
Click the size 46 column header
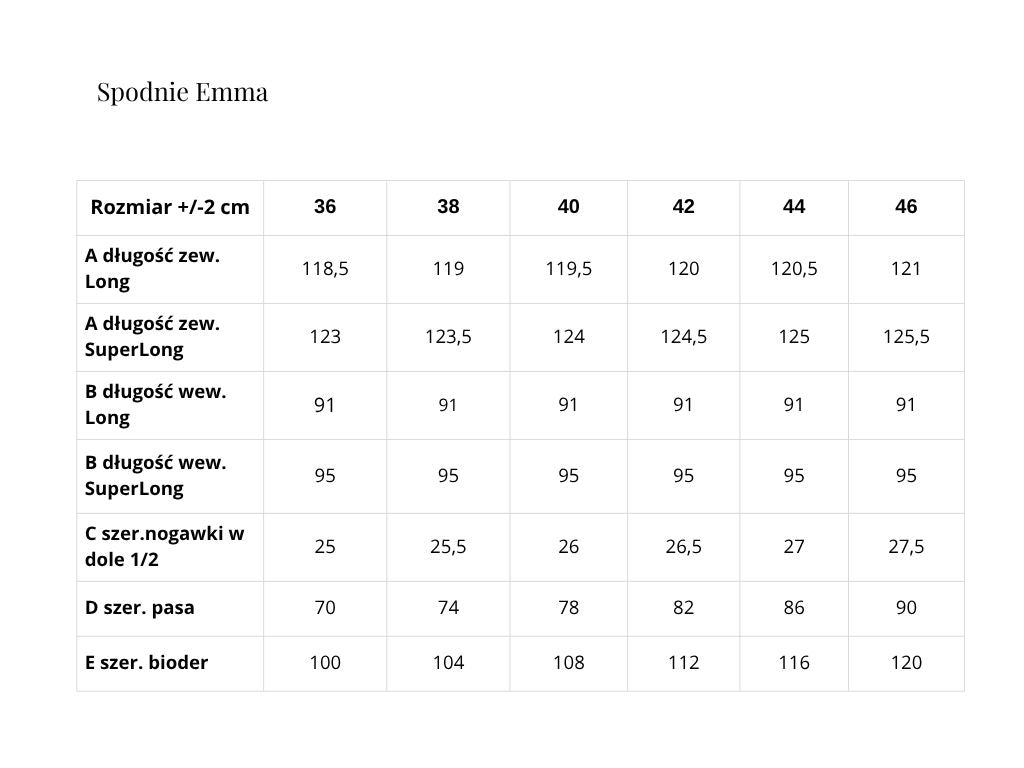click(906, 207)
